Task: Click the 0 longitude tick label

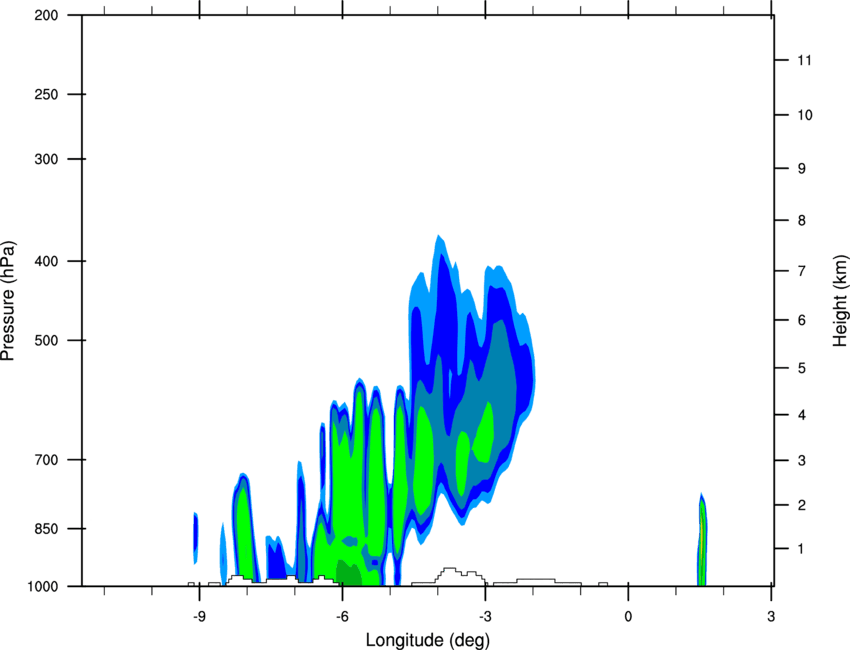Action: (628, 617)
